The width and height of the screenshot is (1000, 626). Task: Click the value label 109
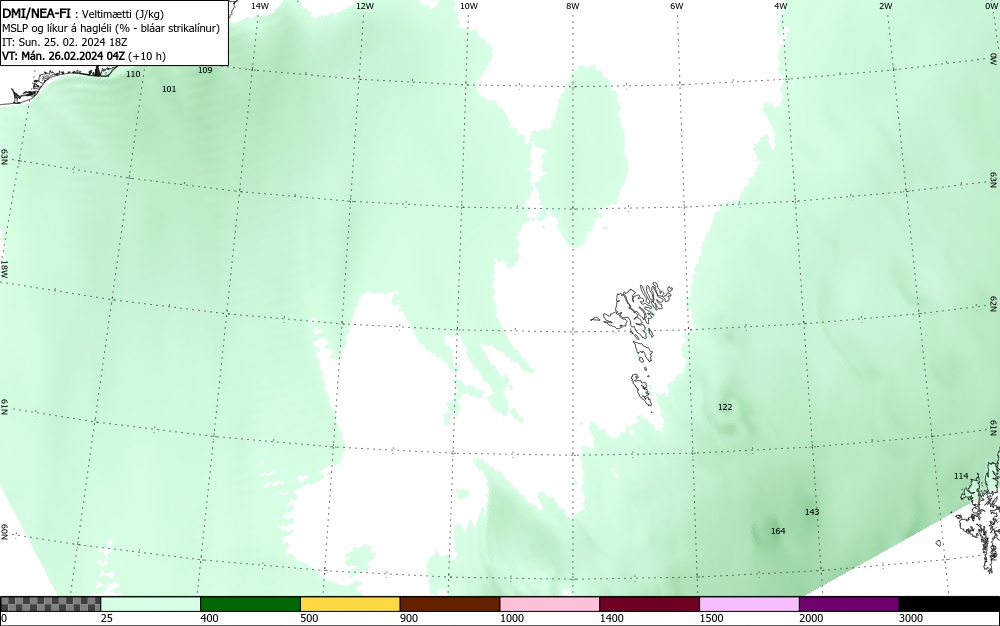205,70
